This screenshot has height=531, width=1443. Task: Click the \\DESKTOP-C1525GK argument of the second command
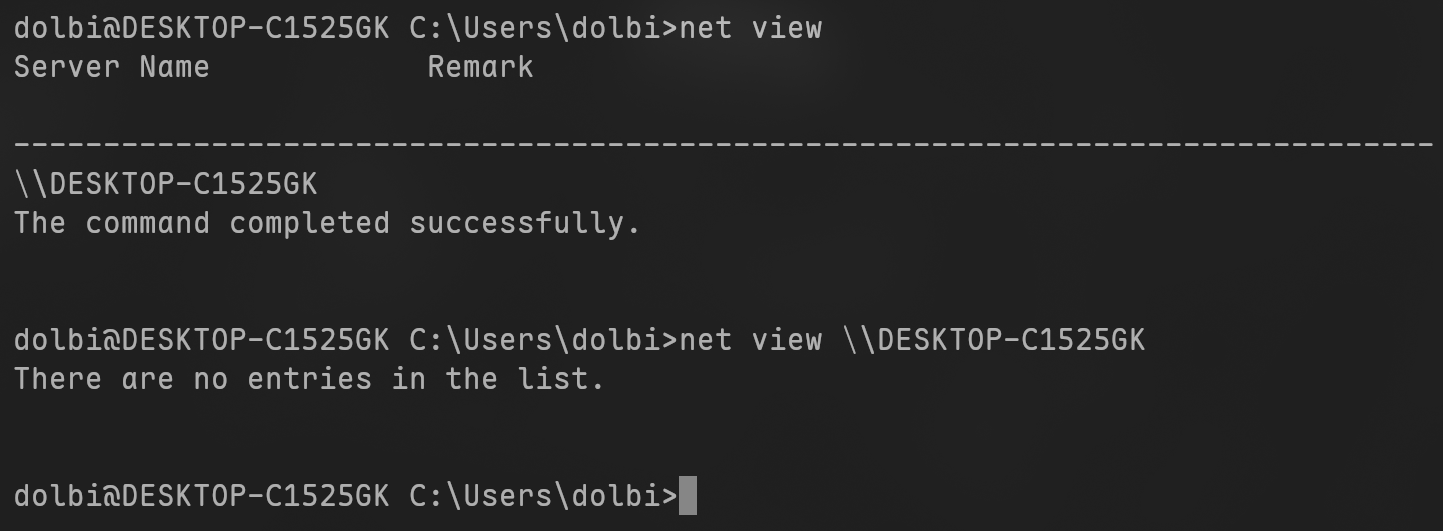click(x=993, y=340)
